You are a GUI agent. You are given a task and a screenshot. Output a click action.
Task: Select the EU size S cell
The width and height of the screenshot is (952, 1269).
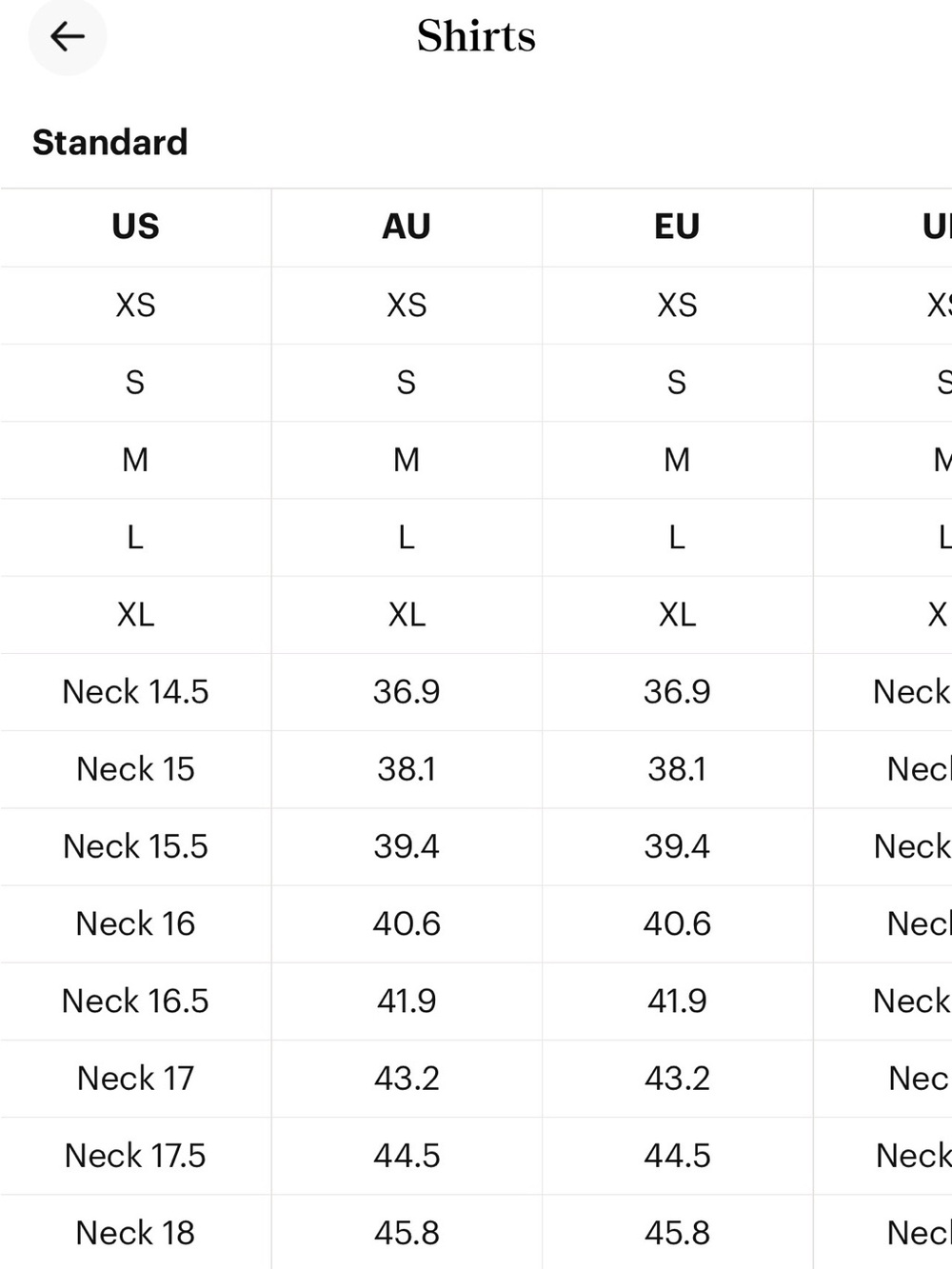point(677,382)
